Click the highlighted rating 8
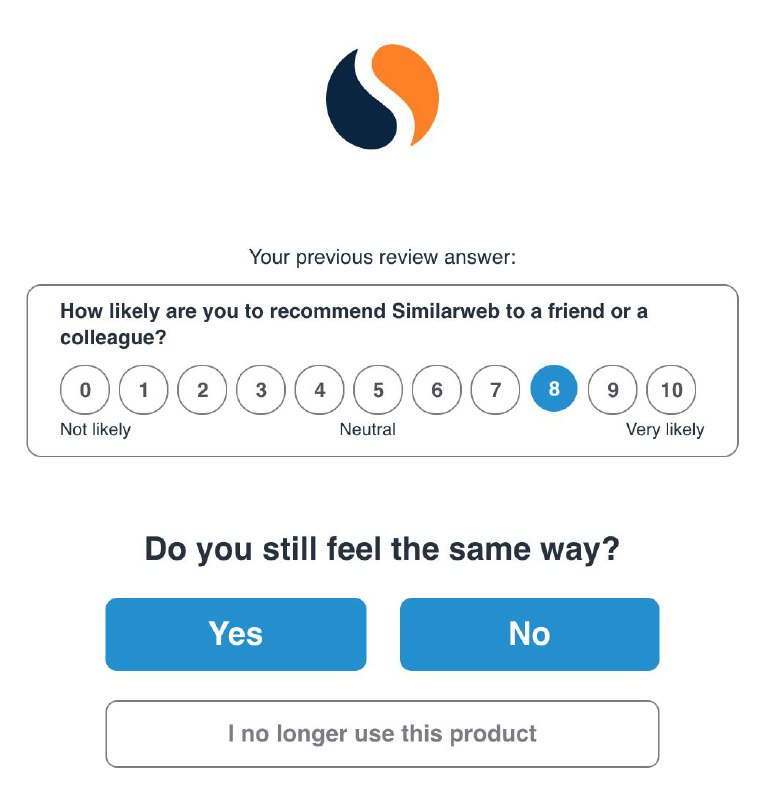The image size is (768, 800). [554, 390]
